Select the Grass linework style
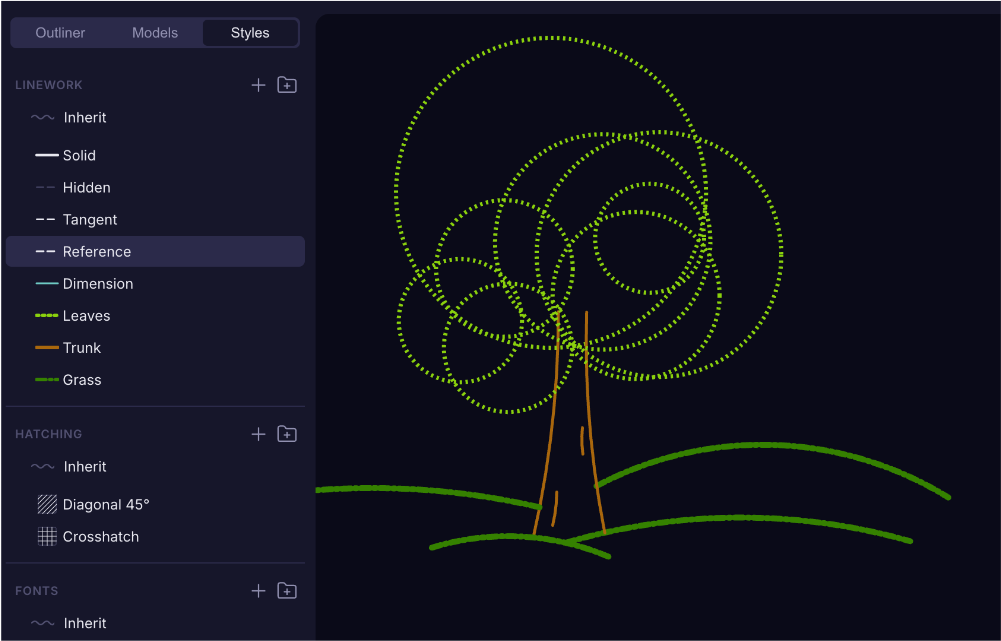The width and height of the screenshot is (1001, 641). click(x=81, y=380)
